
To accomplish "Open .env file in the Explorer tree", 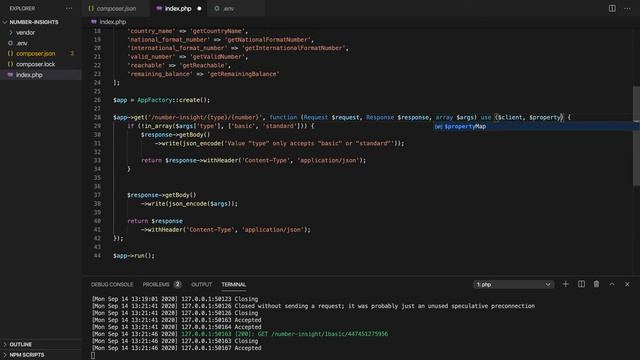I will pyautogui.click(x=41, y=43).
